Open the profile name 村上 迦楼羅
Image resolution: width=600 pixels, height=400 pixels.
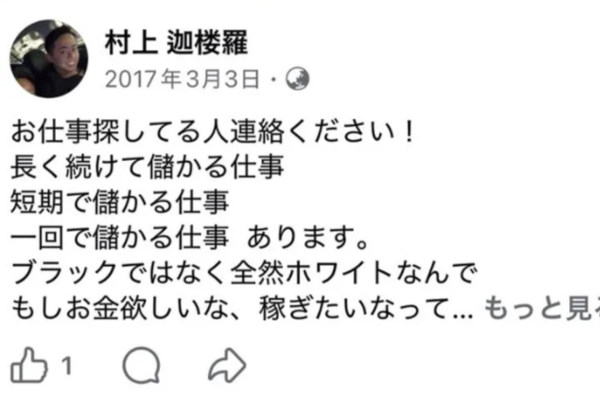[176, 41]
